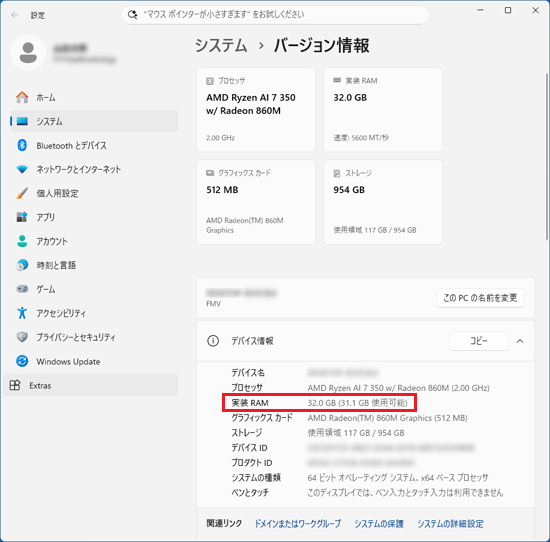Click the 時刻と言語 globe clock icon
The height and width of the screenshot is (542, 550).
tap(22, 265)
